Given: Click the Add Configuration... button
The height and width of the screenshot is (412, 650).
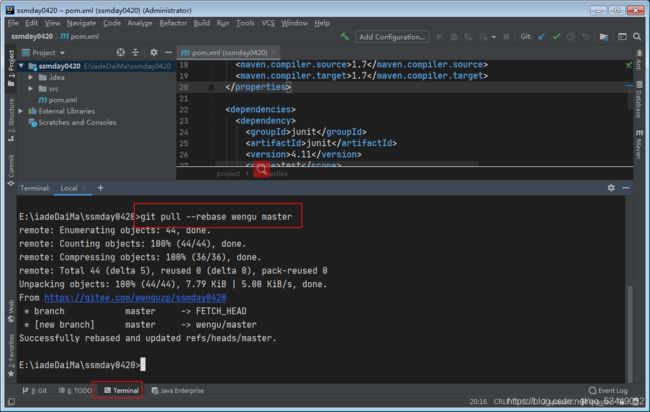Looking at the screenshot, I should click(392, 37).
